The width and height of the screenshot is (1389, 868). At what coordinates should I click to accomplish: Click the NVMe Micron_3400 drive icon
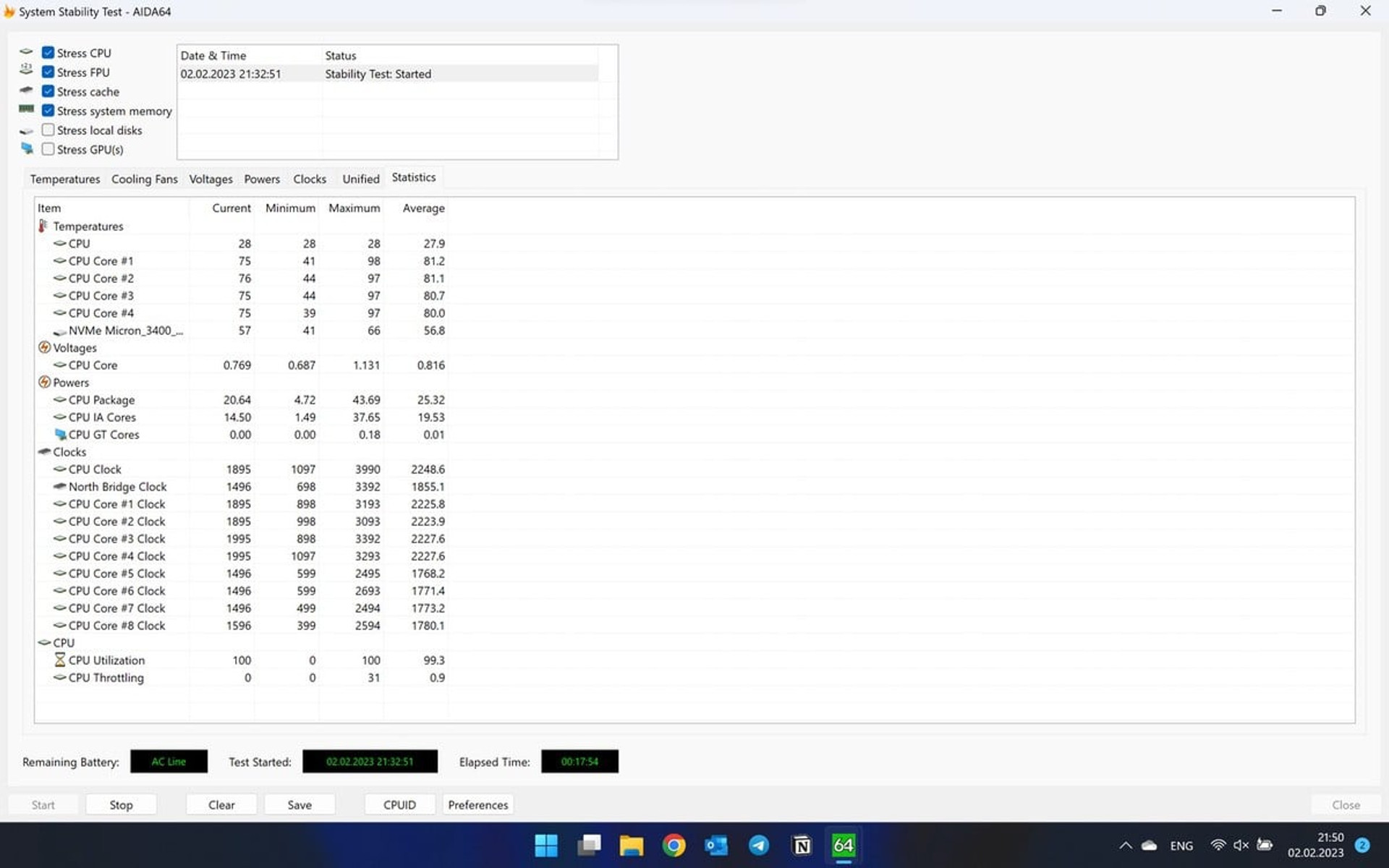pos(60,331)
